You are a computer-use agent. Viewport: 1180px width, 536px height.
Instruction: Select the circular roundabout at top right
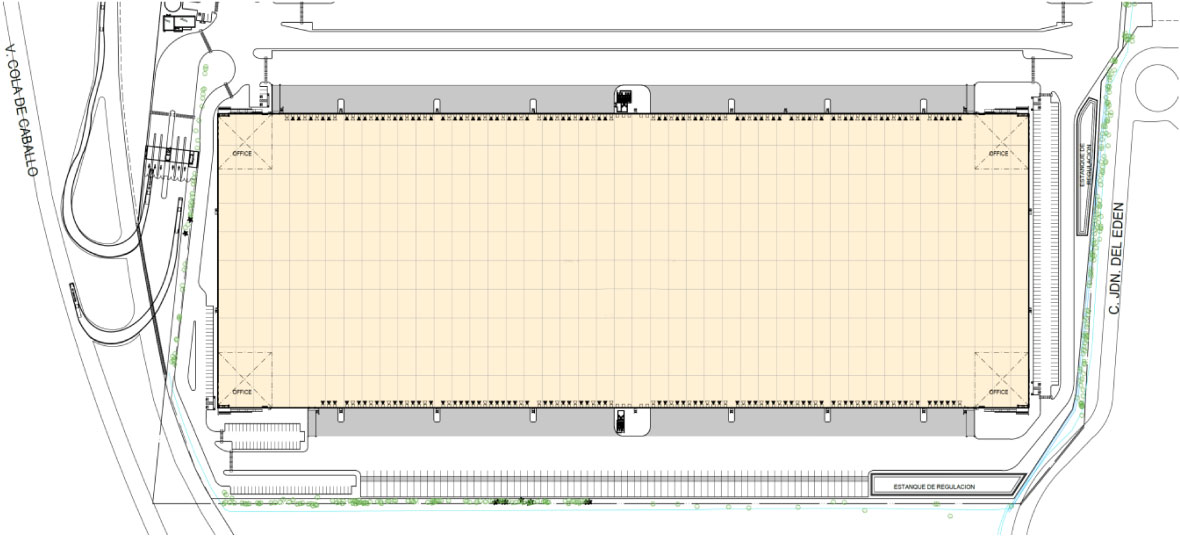click(1161, 91)
